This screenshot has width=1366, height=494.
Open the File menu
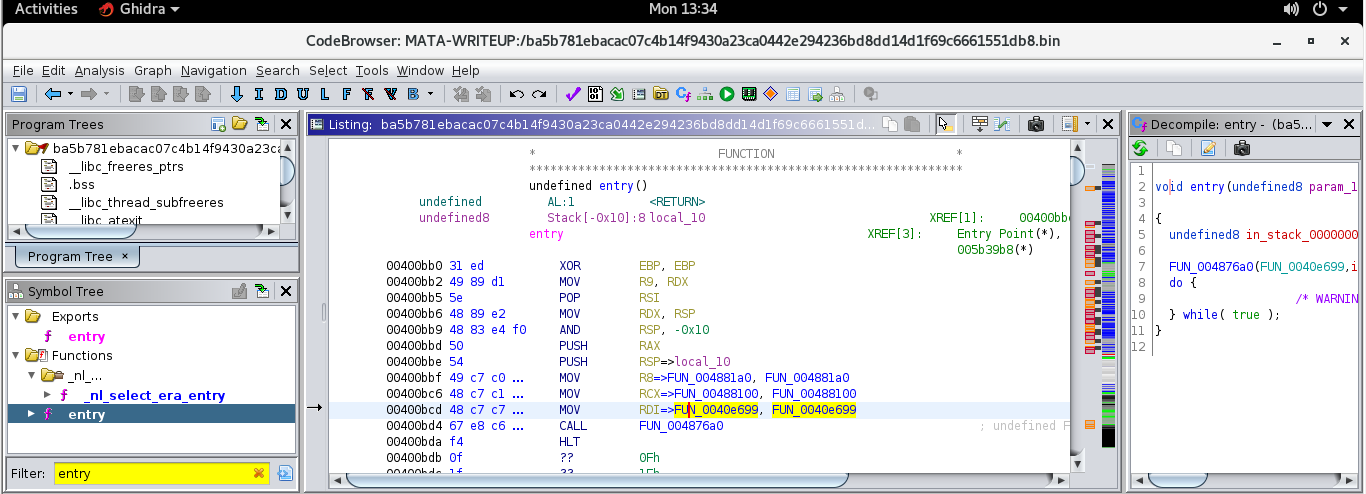(x=23, y=71)
